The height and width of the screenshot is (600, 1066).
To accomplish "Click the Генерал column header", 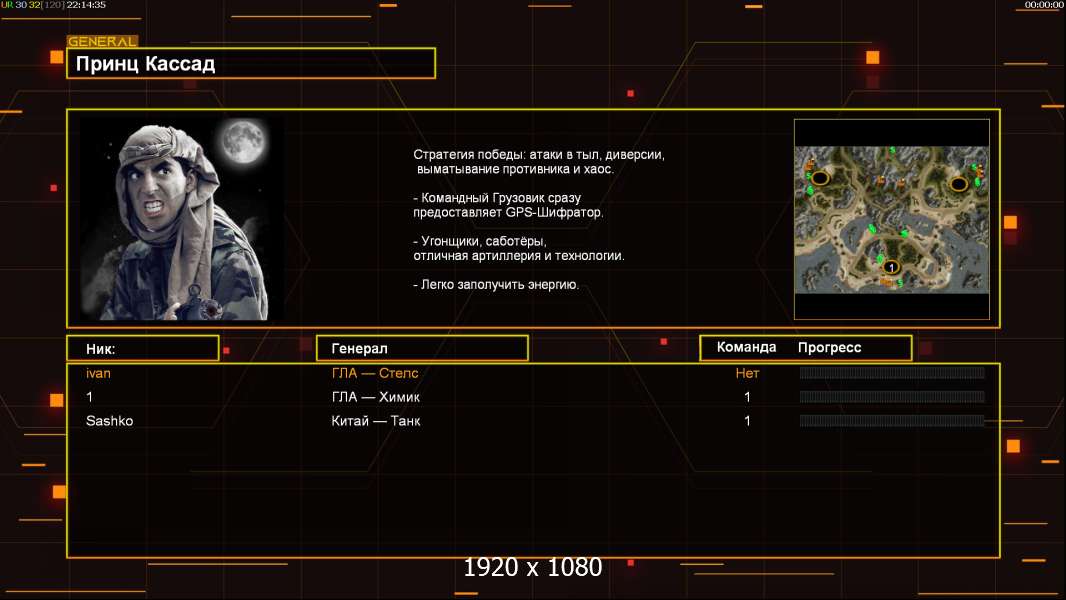I will tap(422, 348).
